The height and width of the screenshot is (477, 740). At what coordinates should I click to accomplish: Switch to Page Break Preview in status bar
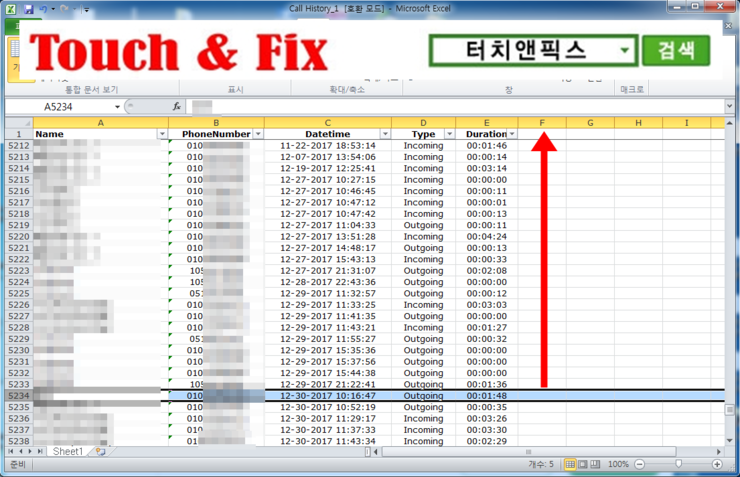pyautogui.click(x=596, y=464)
